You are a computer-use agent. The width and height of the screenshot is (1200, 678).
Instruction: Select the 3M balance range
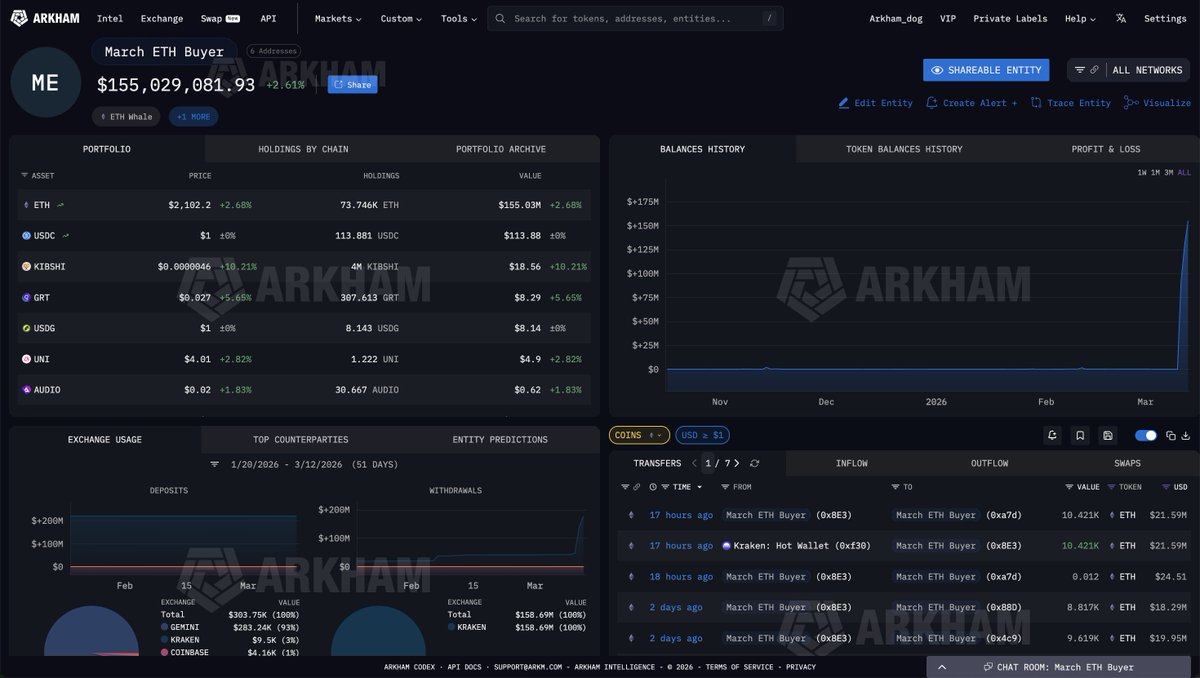[1168, 173]
